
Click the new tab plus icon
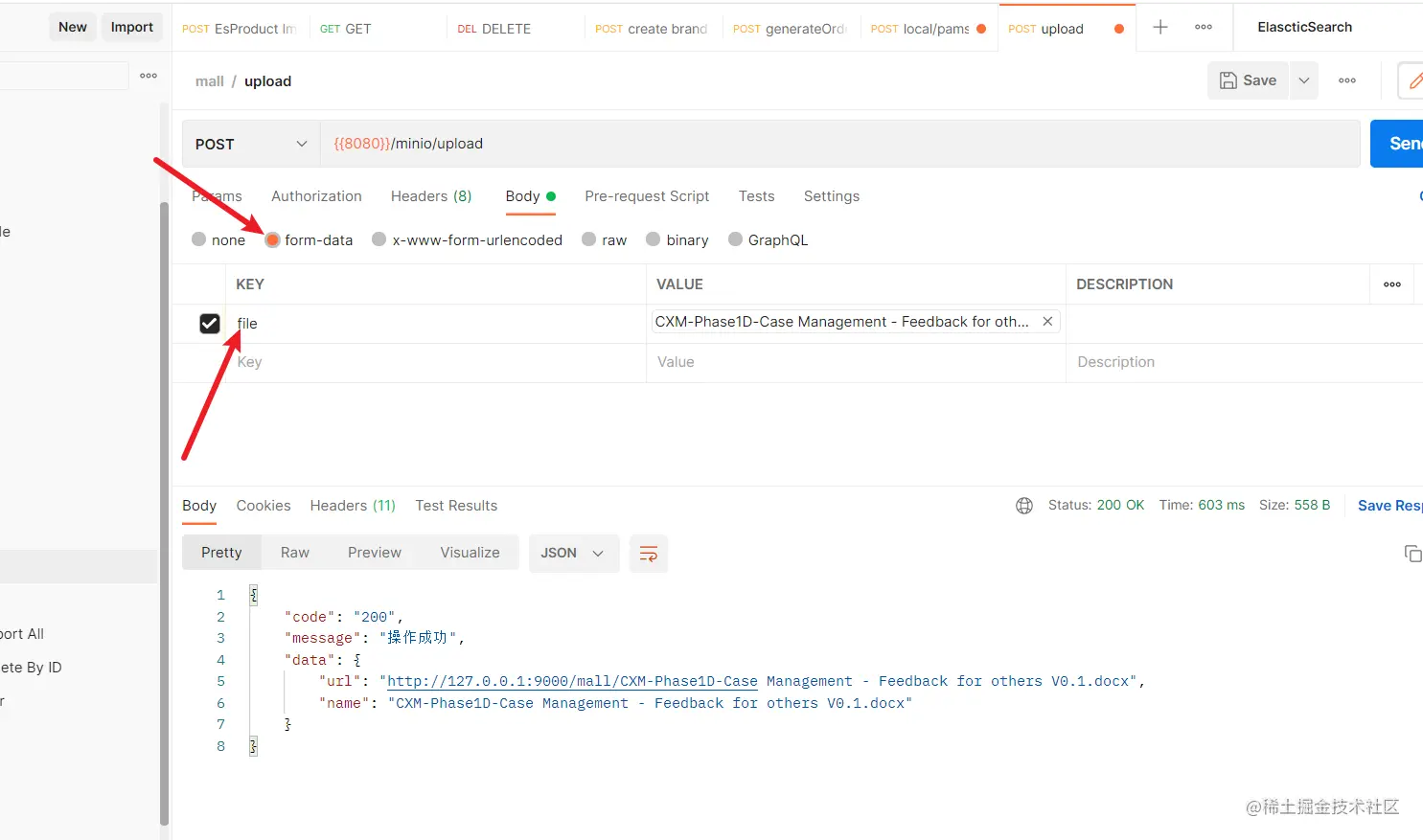1159,27
